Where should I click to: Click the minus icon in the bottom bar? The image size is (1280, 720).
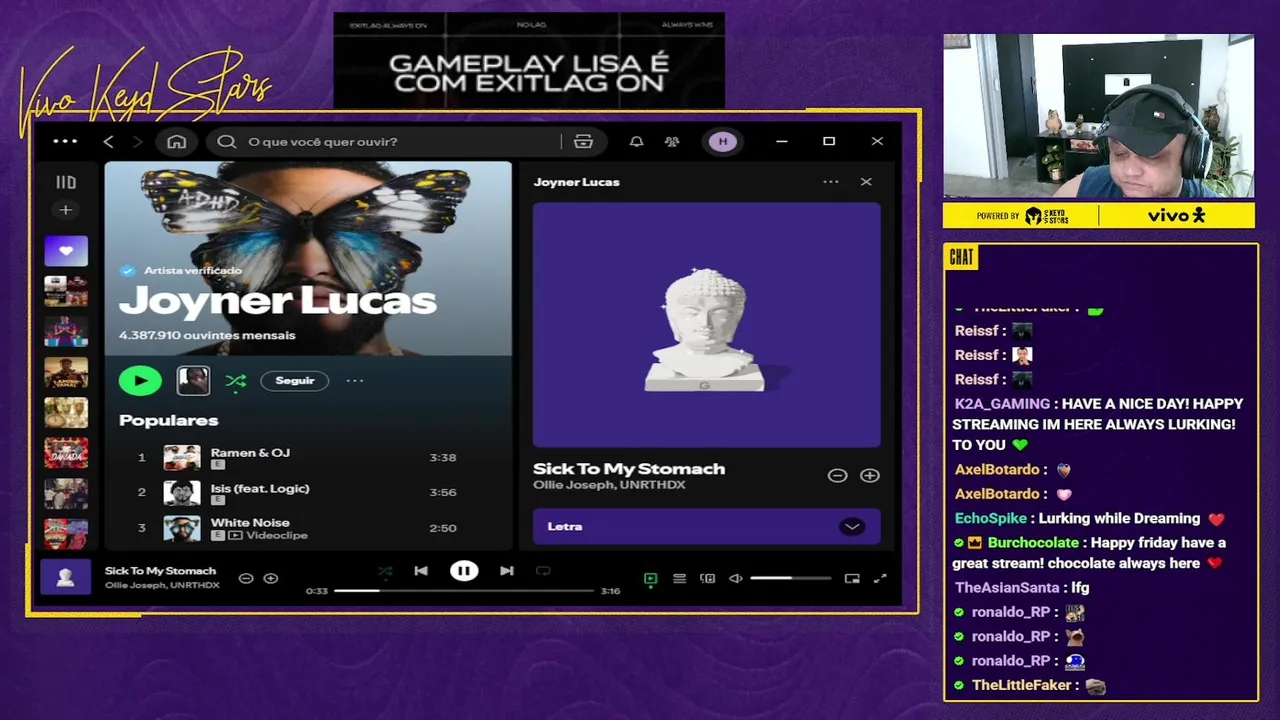pyautogui.click(x=246, y=578)
